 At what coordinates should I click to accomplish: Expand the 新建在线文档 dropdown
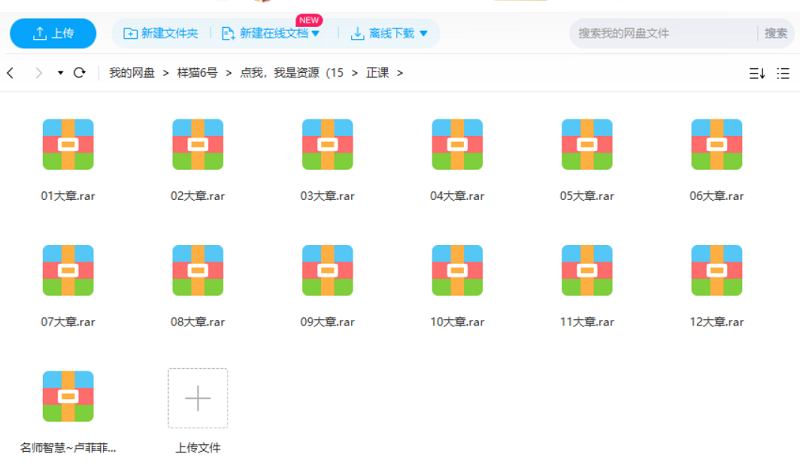[316, 34]
